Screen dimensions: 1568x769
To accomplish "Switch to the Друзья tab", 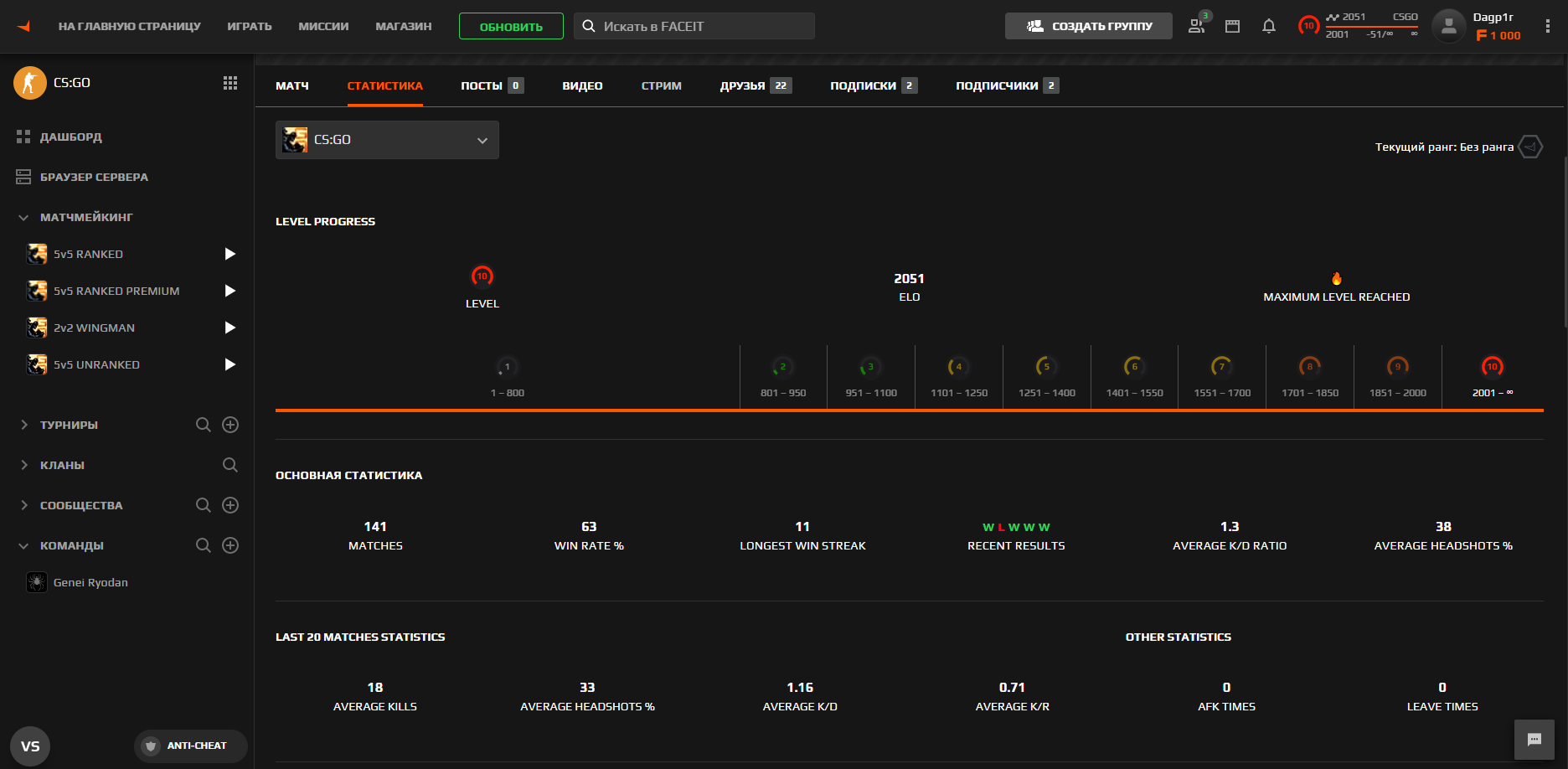I will [x=742, y=85].
